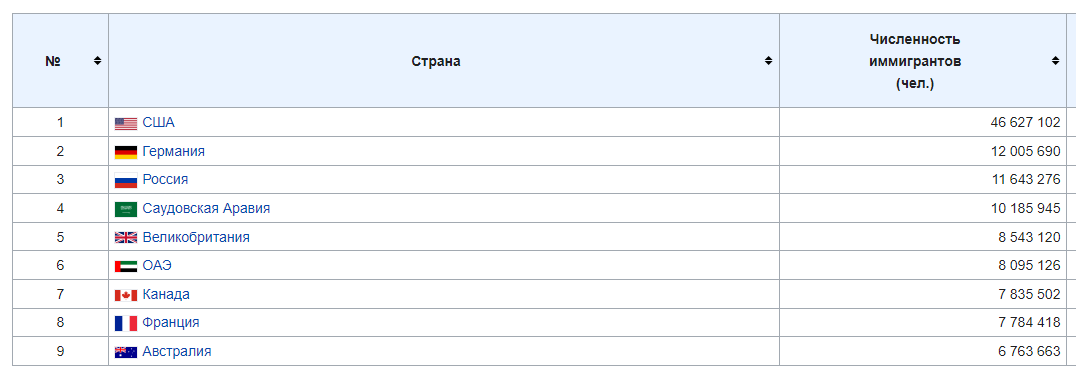Viewport: 1076px width, 366px height.
Task: Open the Германия link
Action: click(x=174, y=151)
